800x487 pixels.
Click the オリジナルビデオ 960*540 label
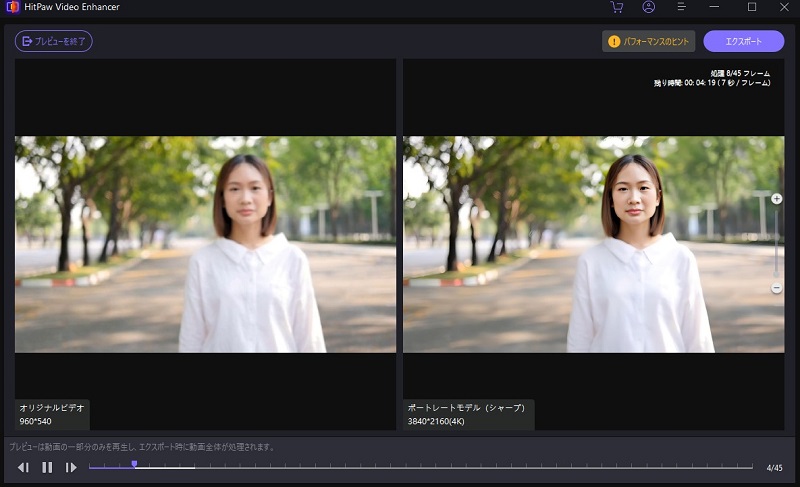(x=53, y=414)
